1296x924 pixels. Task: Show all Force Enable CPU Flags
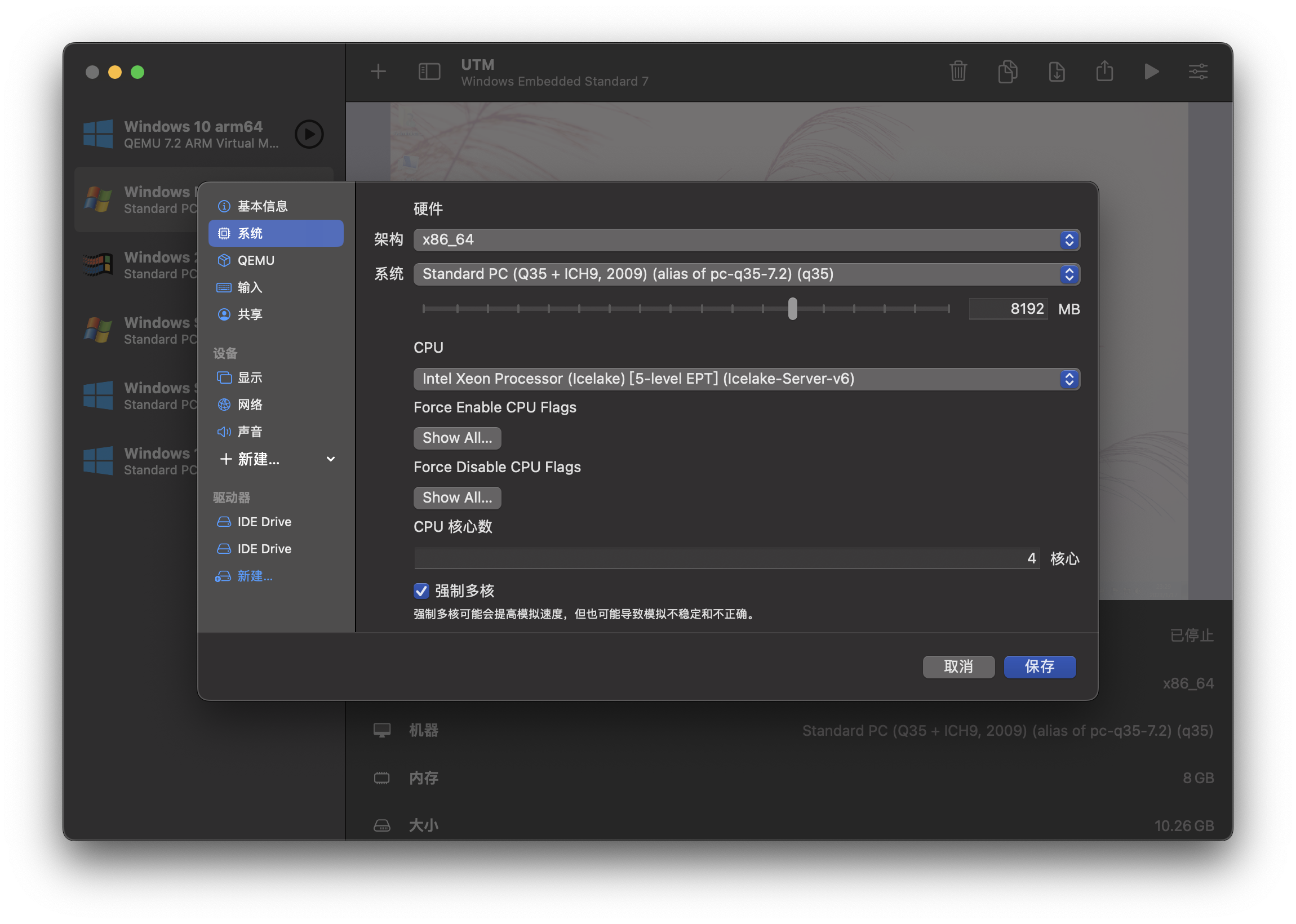(457, 438)
